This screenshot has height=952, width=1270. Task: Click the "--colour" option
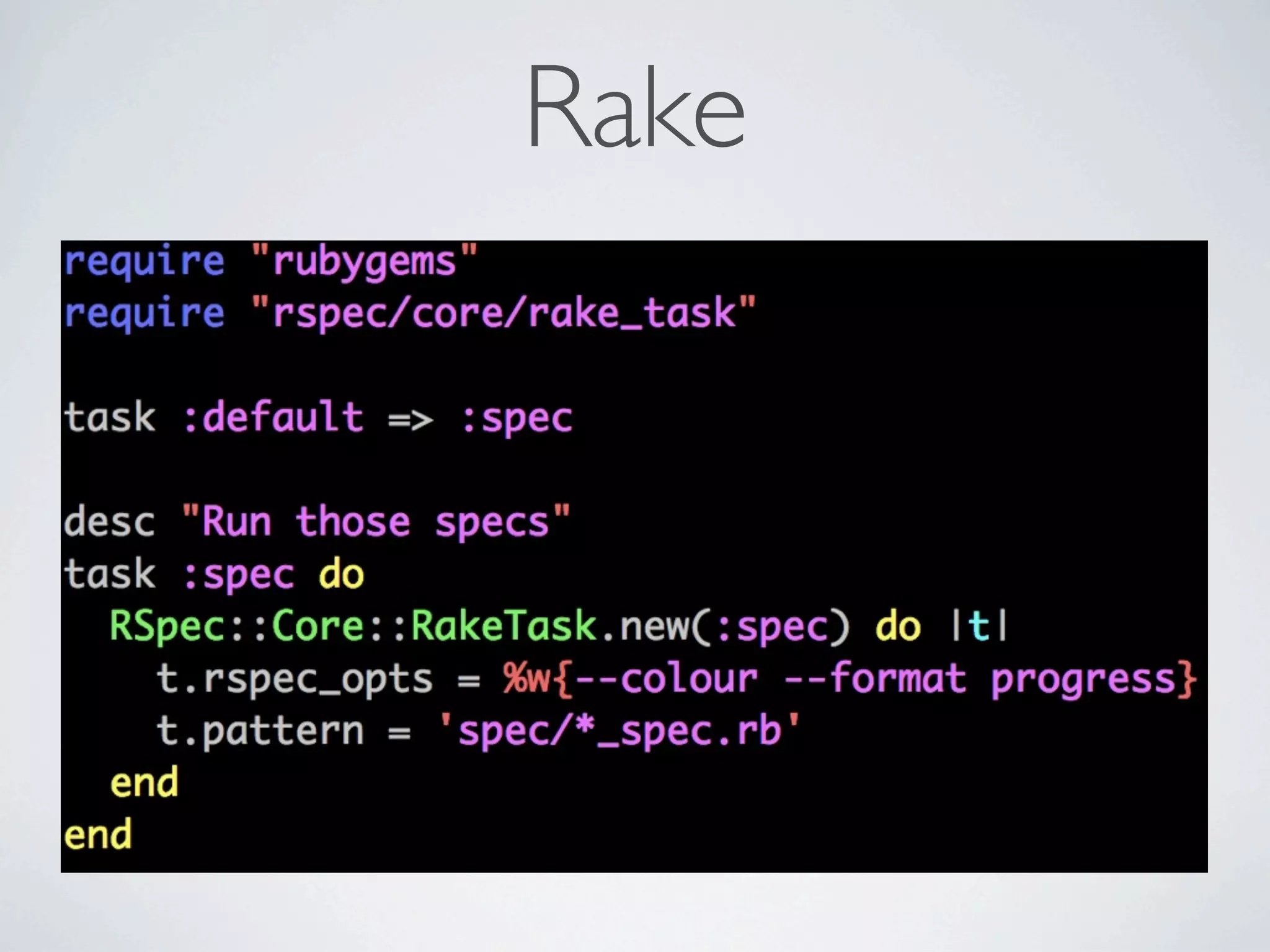[x=667, y=677]
